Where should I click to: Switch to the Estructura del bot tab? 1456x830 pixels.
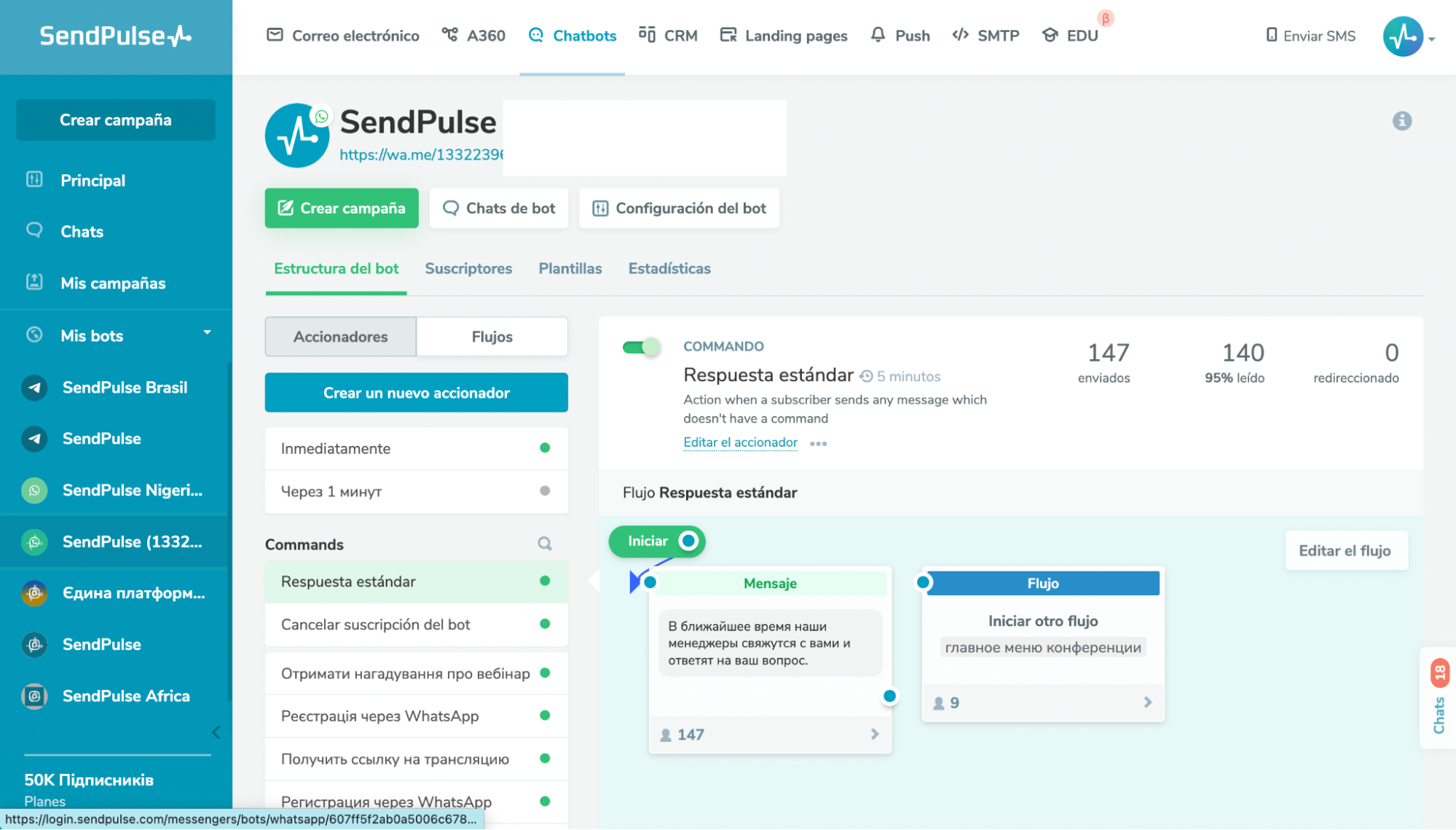click(336, 269)
